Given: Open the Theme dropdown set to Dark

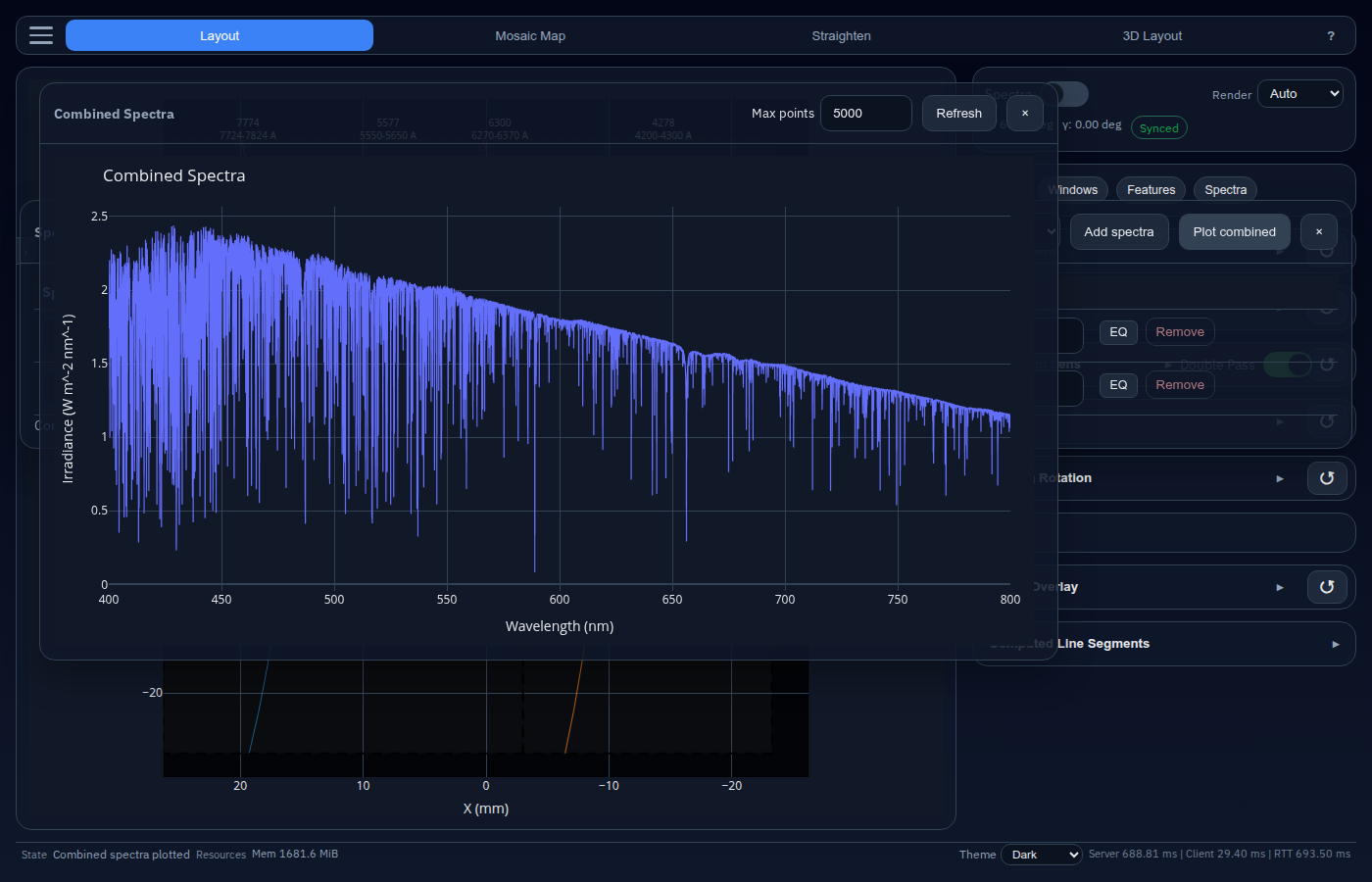Looking at the screenshot, I should (x=1042, y=855).
